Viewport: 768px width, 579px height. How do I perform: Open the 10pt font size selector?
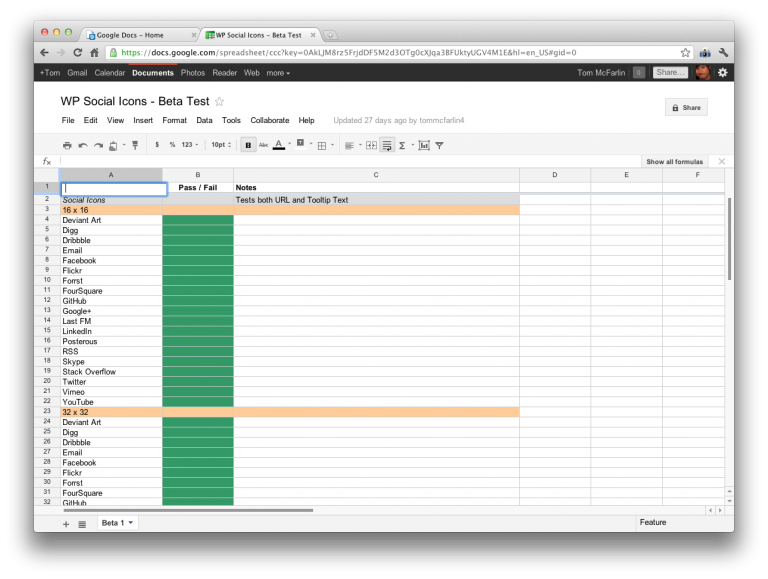point(221,145)
